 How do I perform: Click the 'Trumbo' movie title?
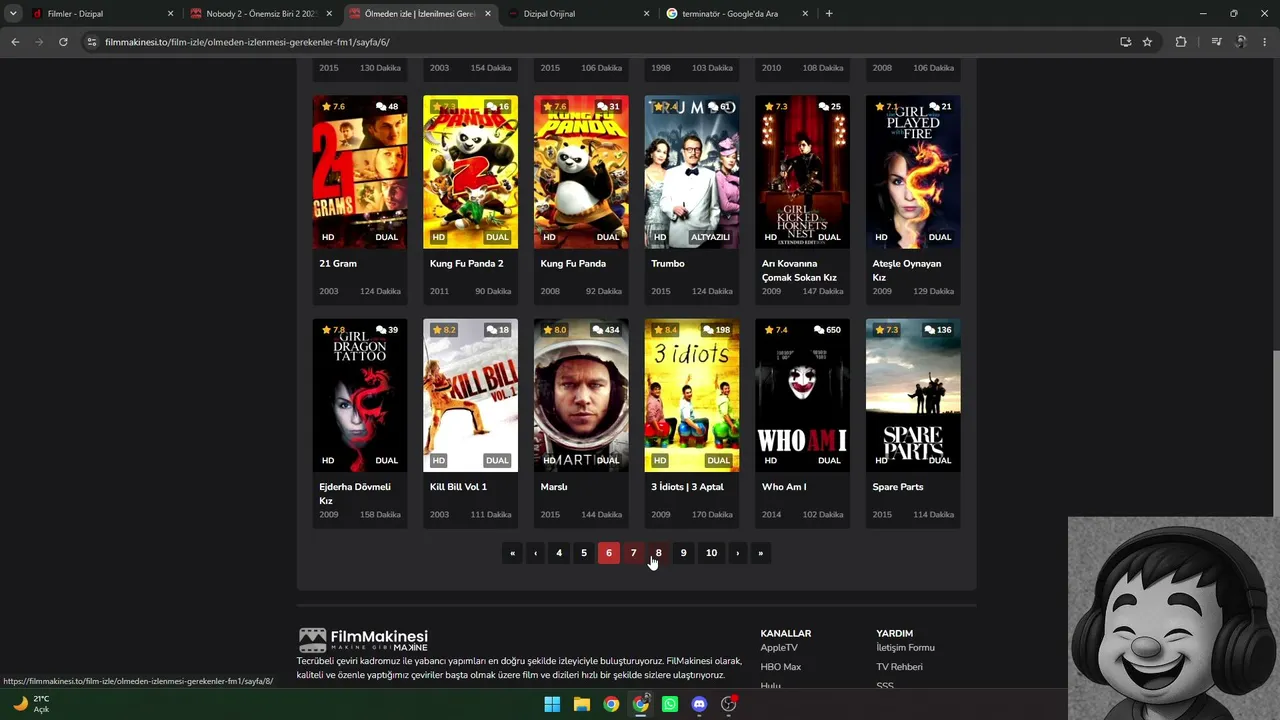tap(668, 264)
